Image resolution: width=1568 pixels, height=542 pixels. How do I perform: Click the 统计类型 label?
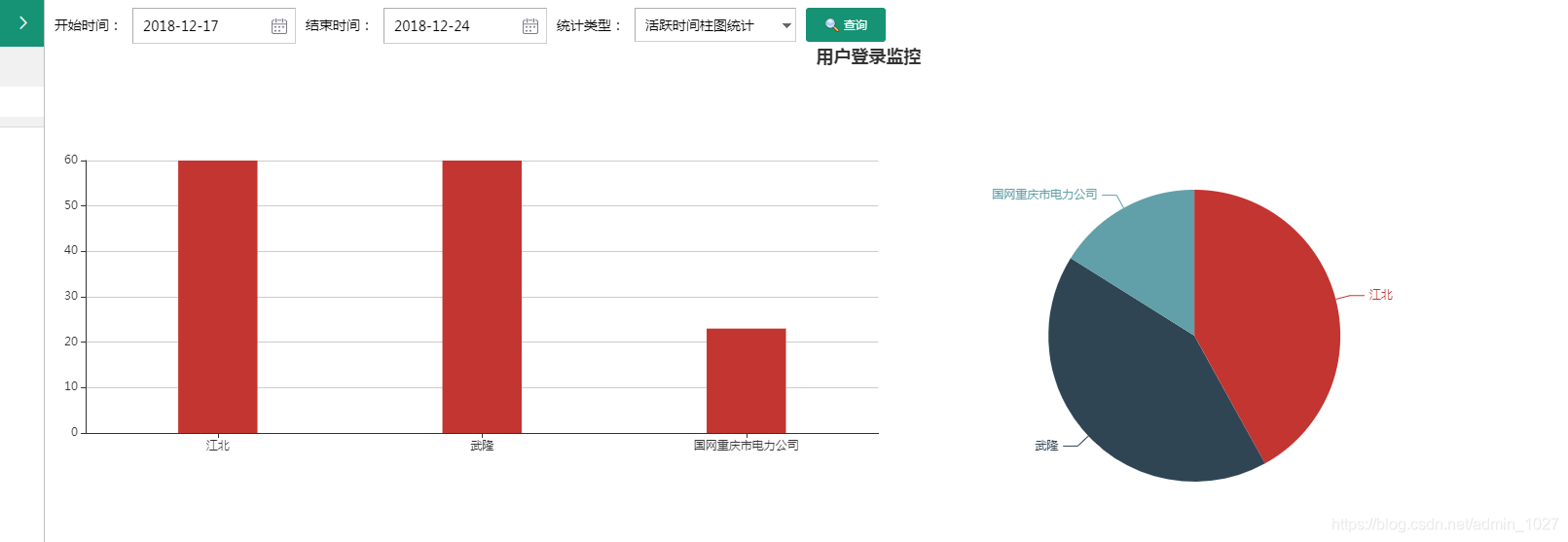589,25
